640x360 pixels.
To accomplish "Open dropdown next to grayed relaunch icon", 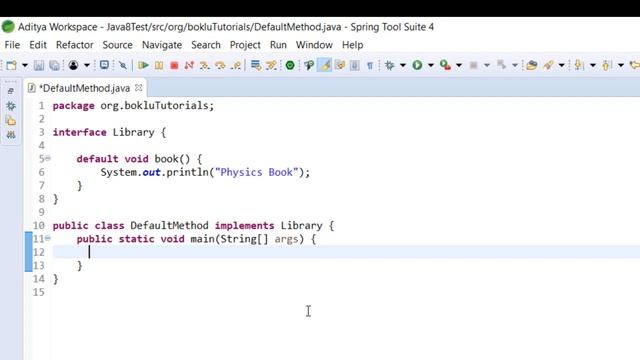I will click(x=515, y=65).
